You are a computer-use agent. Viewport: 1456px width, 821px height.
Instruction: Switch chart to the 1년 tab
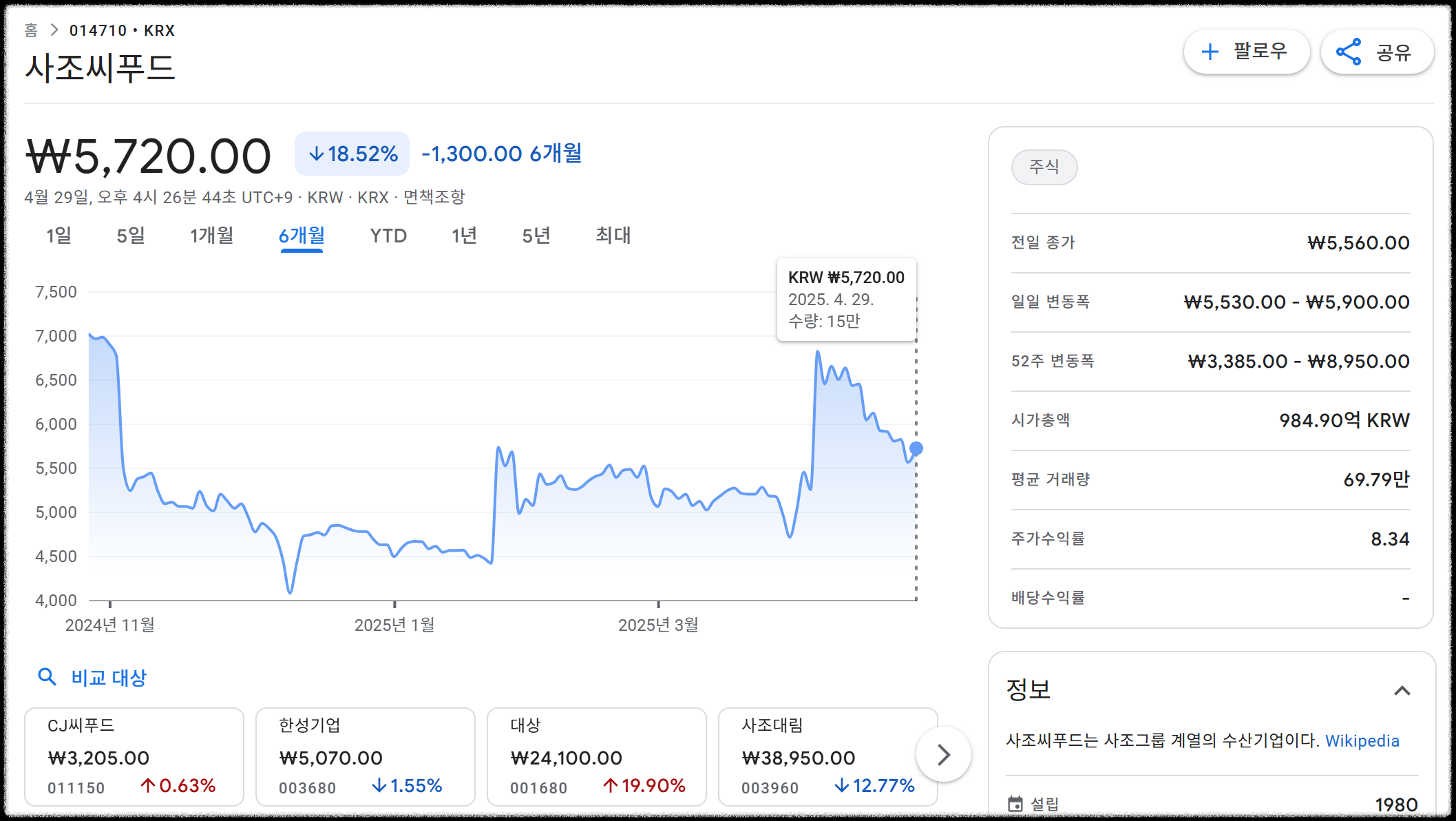(x=464, y=236)
